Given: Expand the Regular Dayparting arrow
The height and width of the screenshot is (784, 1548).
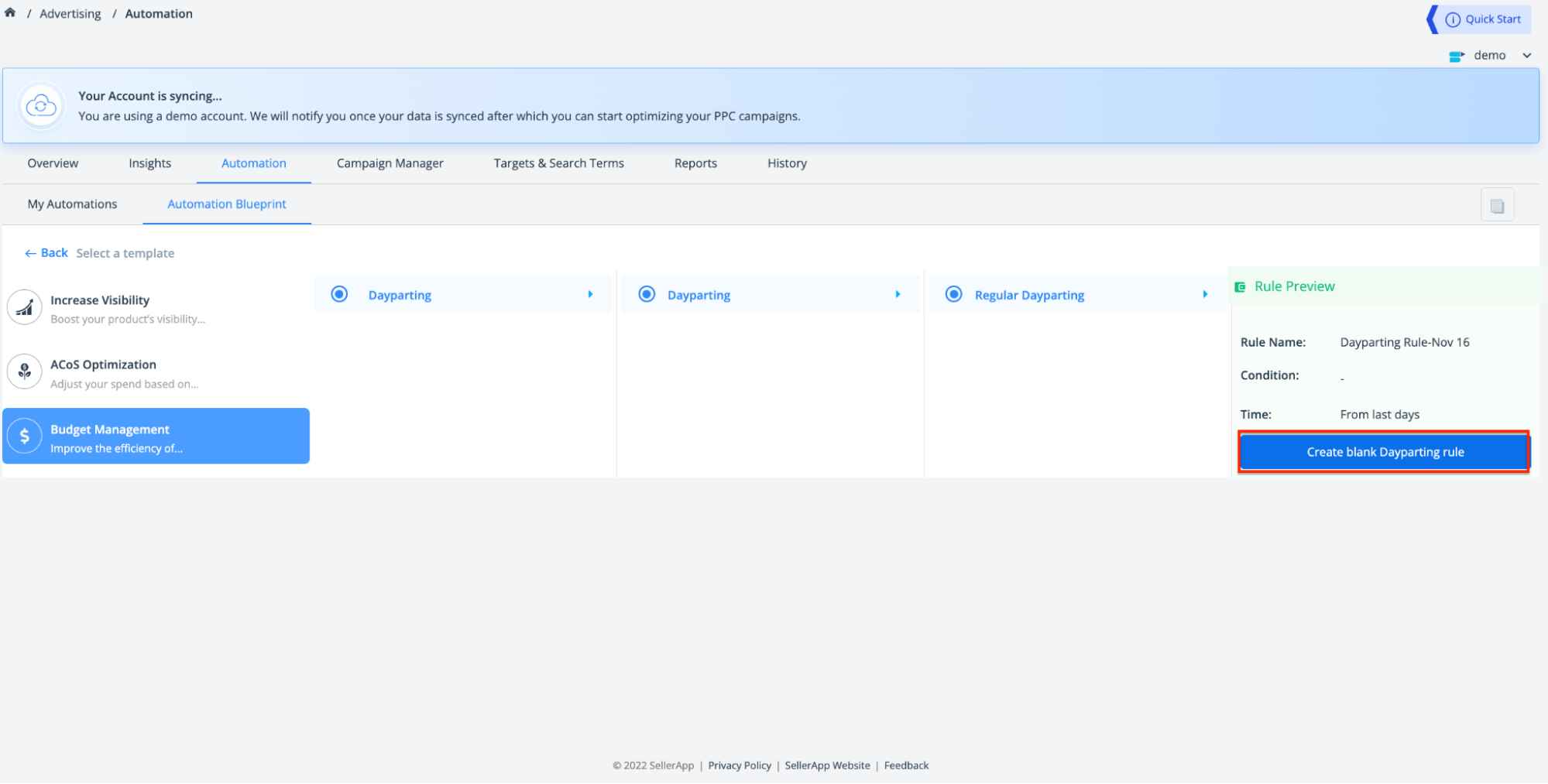Looking at the screenshot, I should coord(1205,294).
